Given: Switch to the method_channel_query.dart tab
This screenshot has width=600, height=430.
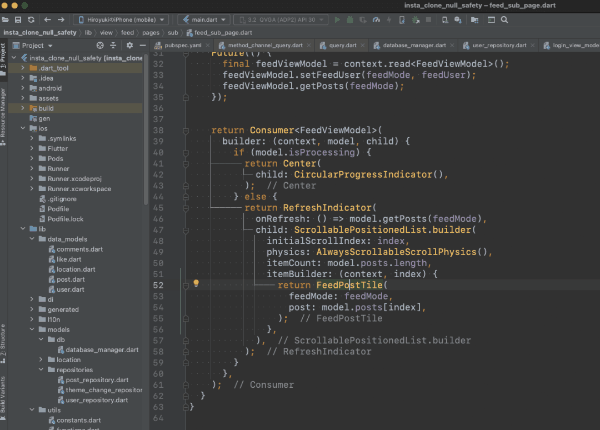Looking at the screenshot, I should tap(265, 45).
